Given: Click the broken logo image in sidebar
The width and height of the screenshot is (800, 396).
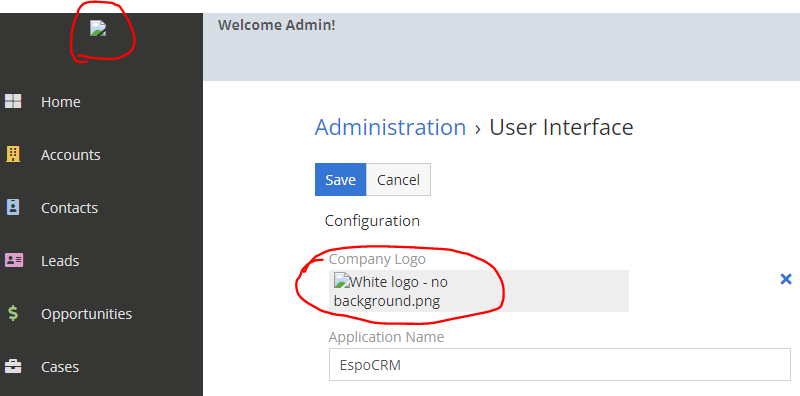Looking at the screenshot, I should pos(98,28).
